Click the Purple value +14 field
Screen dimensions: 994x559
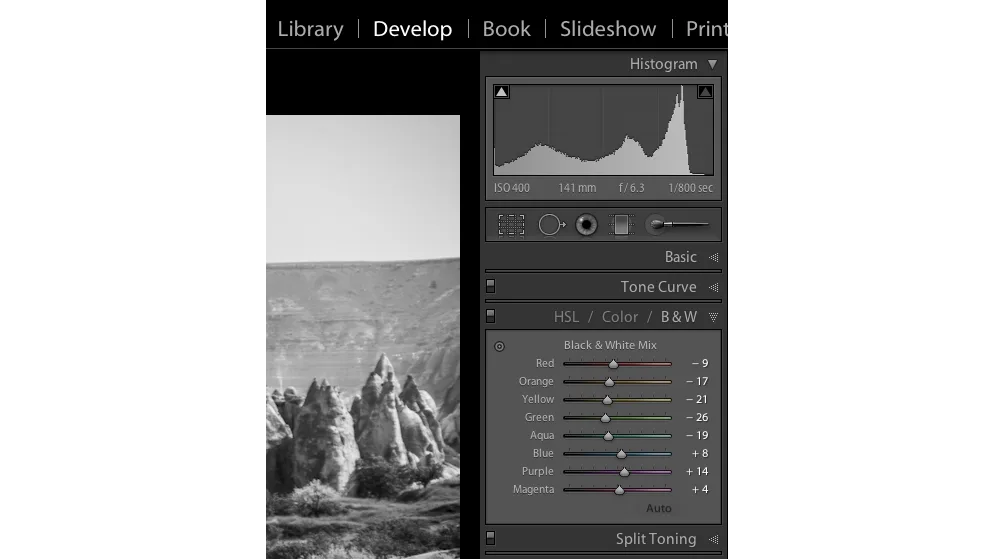pyautogui.click(x=697, y=472)
